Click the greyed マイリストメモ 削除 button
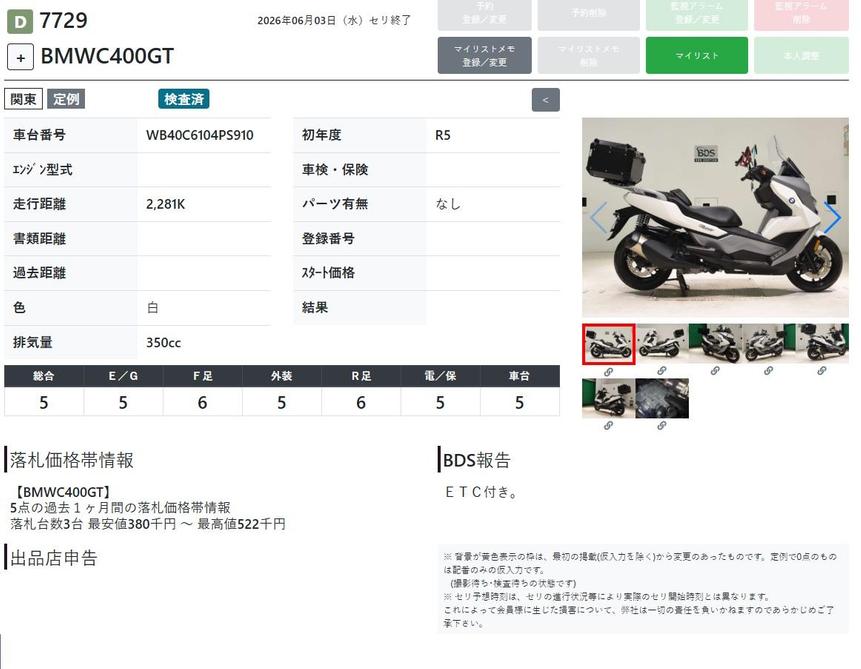The image size is (861, 669). tap(588, 55)
